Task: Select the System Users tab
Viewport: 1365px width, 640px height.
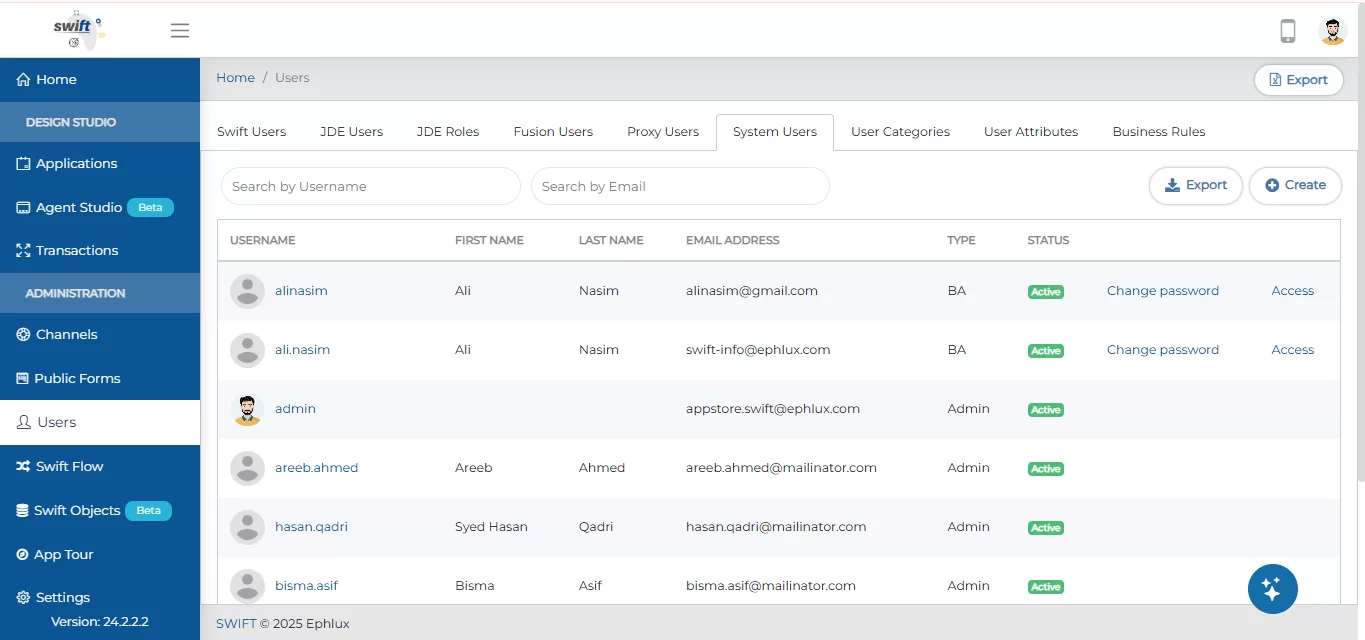Action: pyautogui.click(x=775, y=132)
